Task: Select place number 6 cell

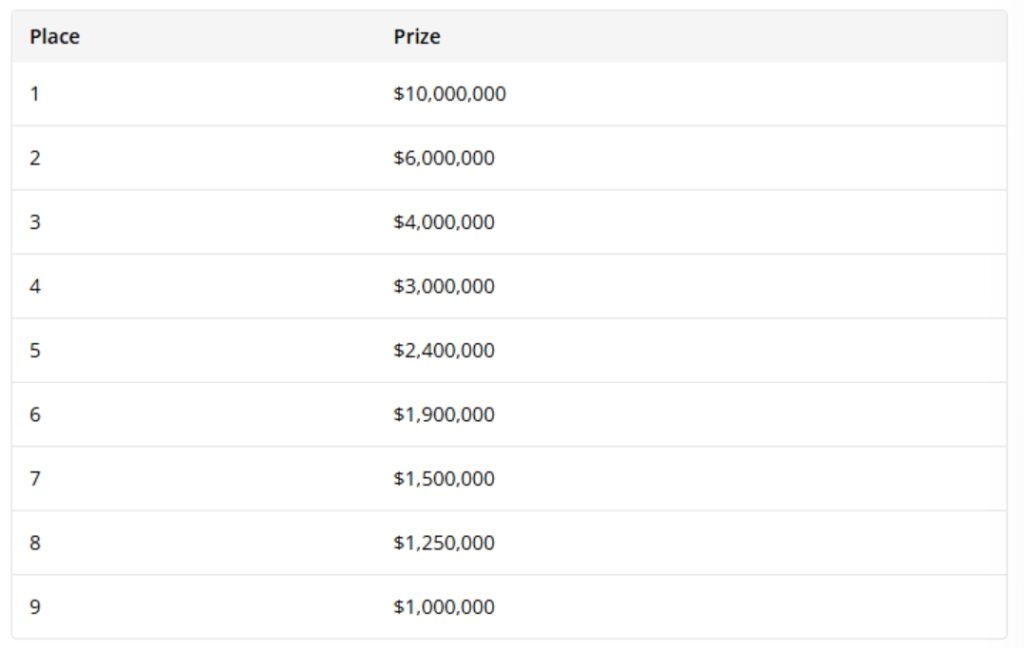Action: tap(35, 414)
